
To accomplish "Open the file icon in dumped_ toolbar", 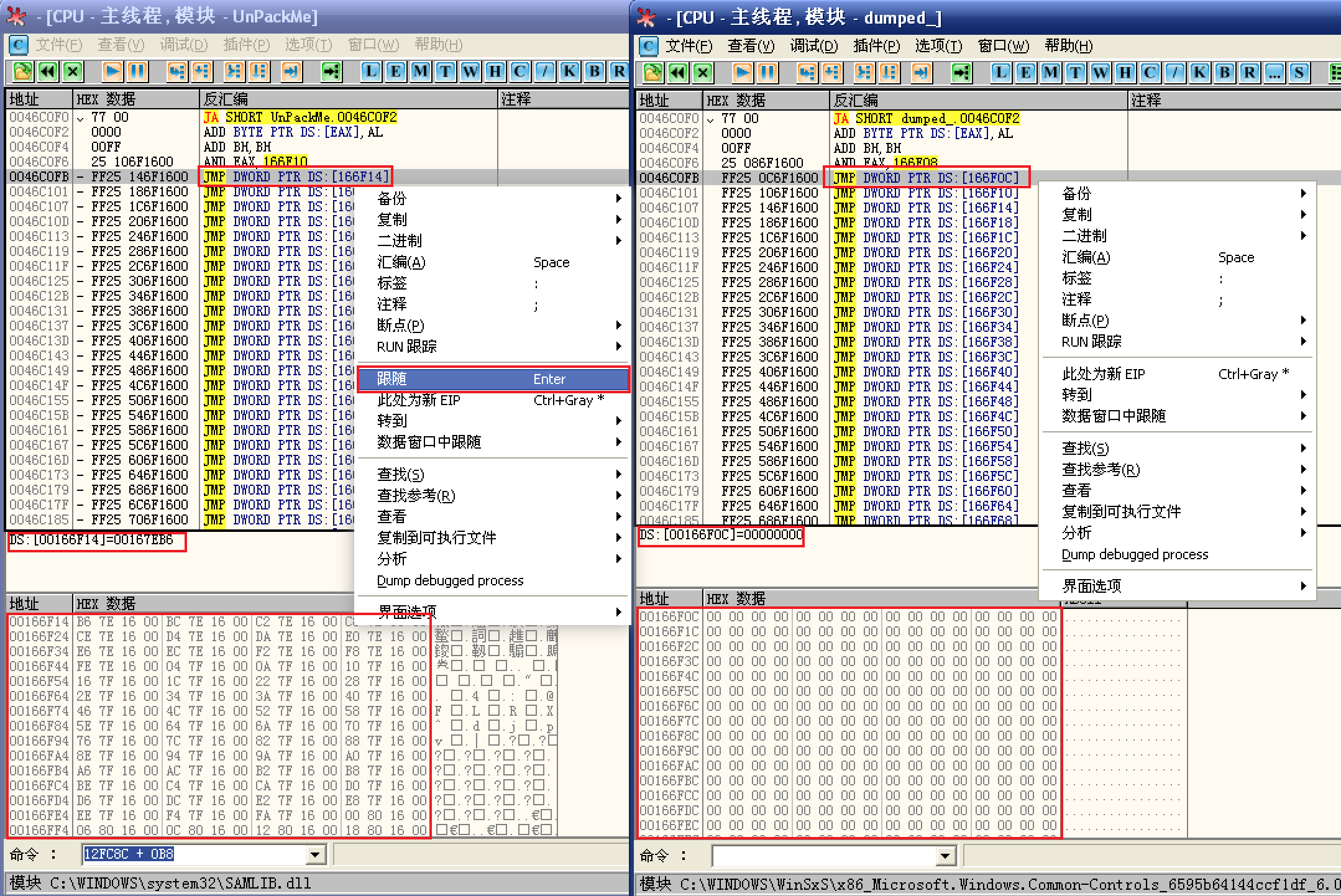I will coord(652,73).
